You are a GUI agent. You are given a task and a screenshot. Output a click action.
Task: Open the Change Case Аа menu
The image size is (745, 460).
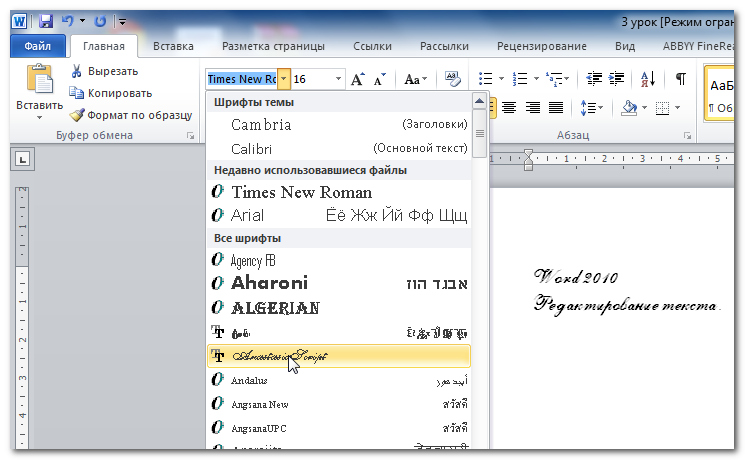click(x=415, y=79)
